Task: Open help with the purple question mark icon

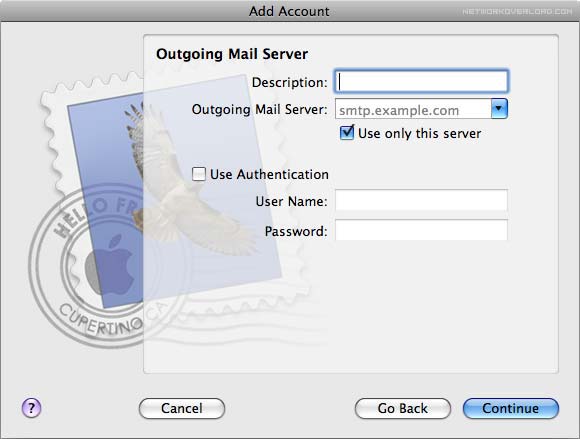Action: pyautogui.click(x=31, y=408)
